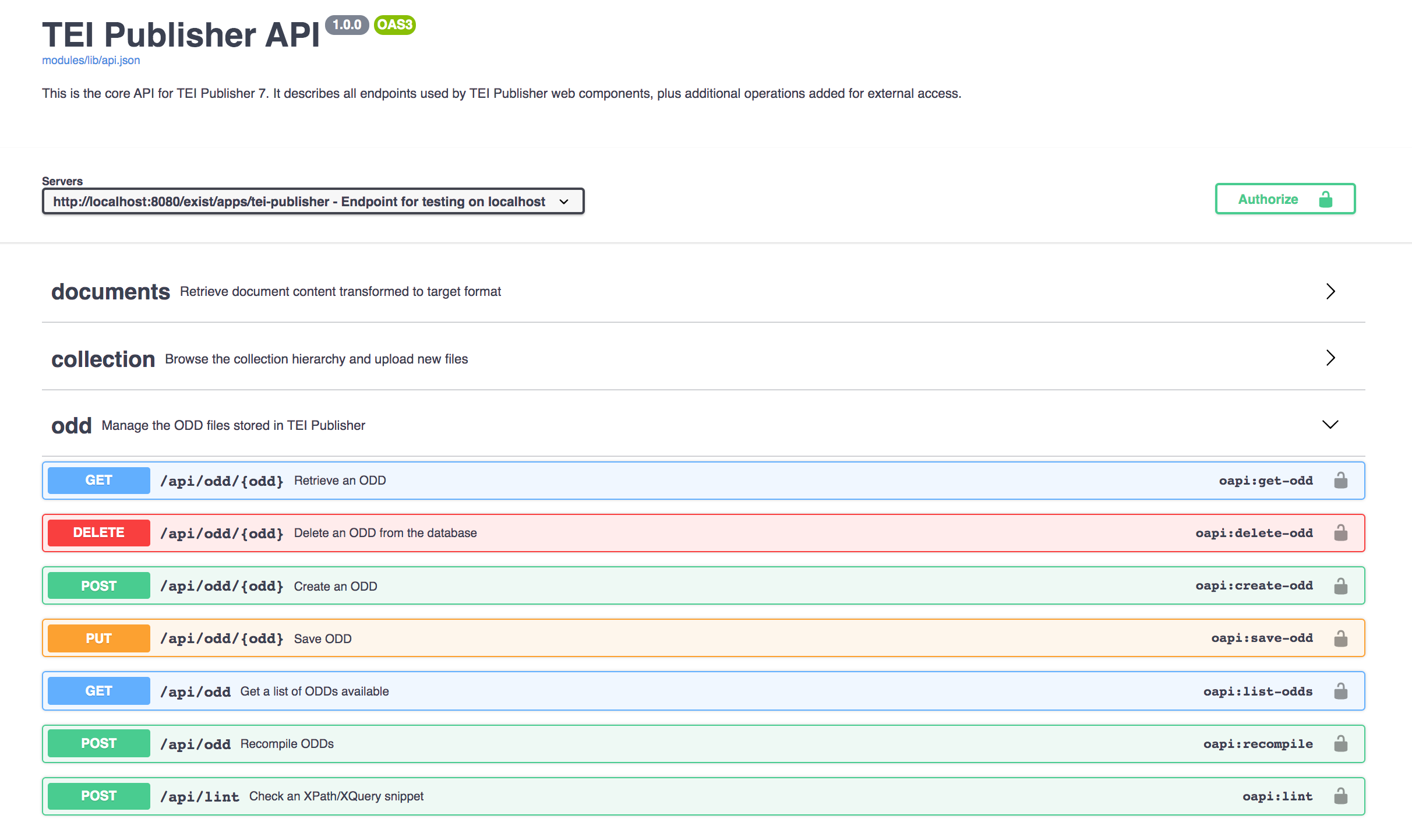This screenshot has height=840, width=1412.
Task: Click the padlock icon on POST Recompile ODDs
Action: pos(1341,743)
